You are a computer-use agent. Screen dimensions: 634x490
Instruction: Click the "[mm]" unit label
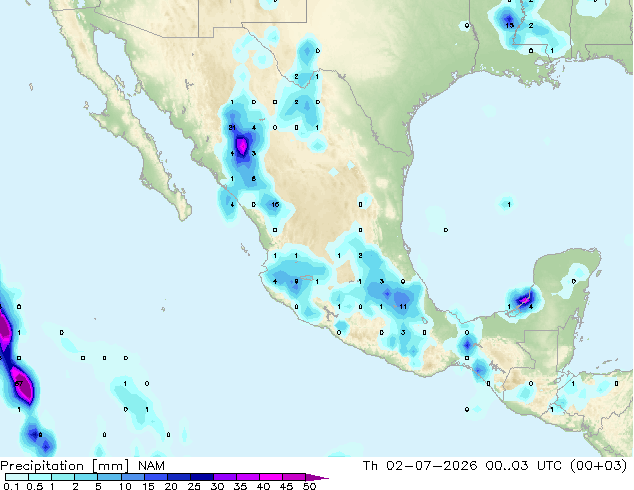coord(111,466)
